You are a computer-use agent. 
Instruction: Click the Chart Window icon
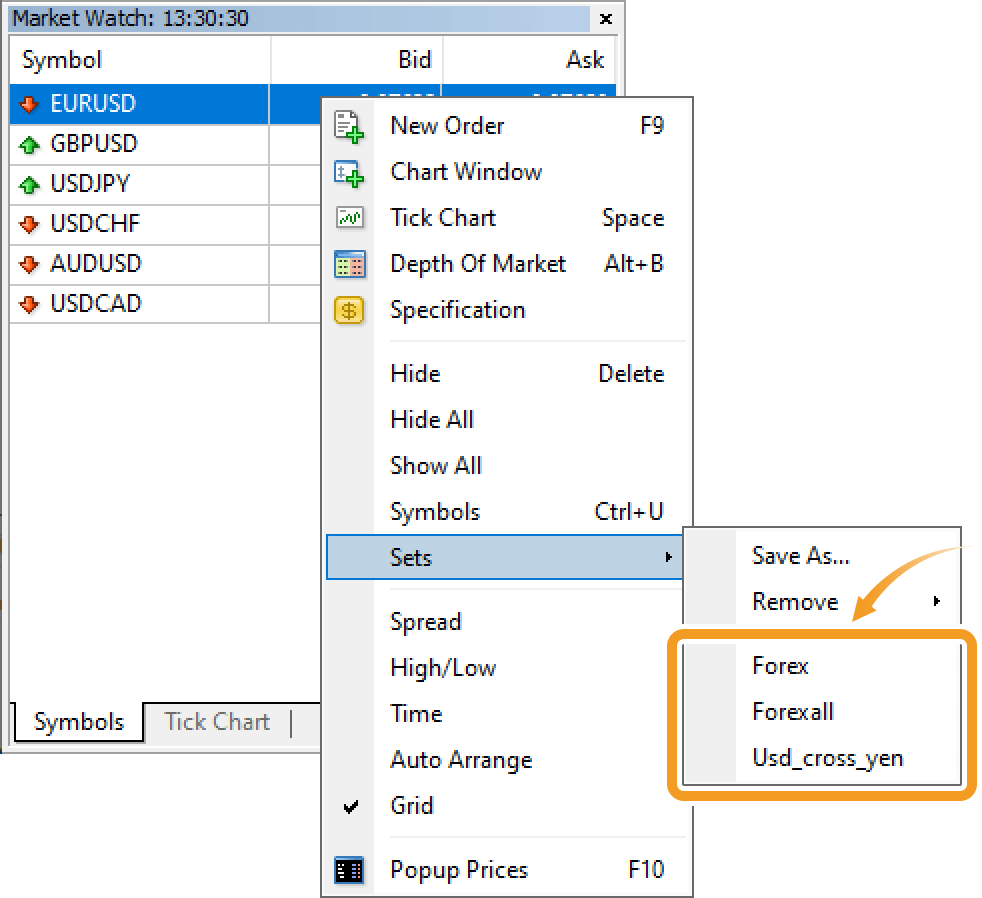pyautogui.click(x=349, y=173)
